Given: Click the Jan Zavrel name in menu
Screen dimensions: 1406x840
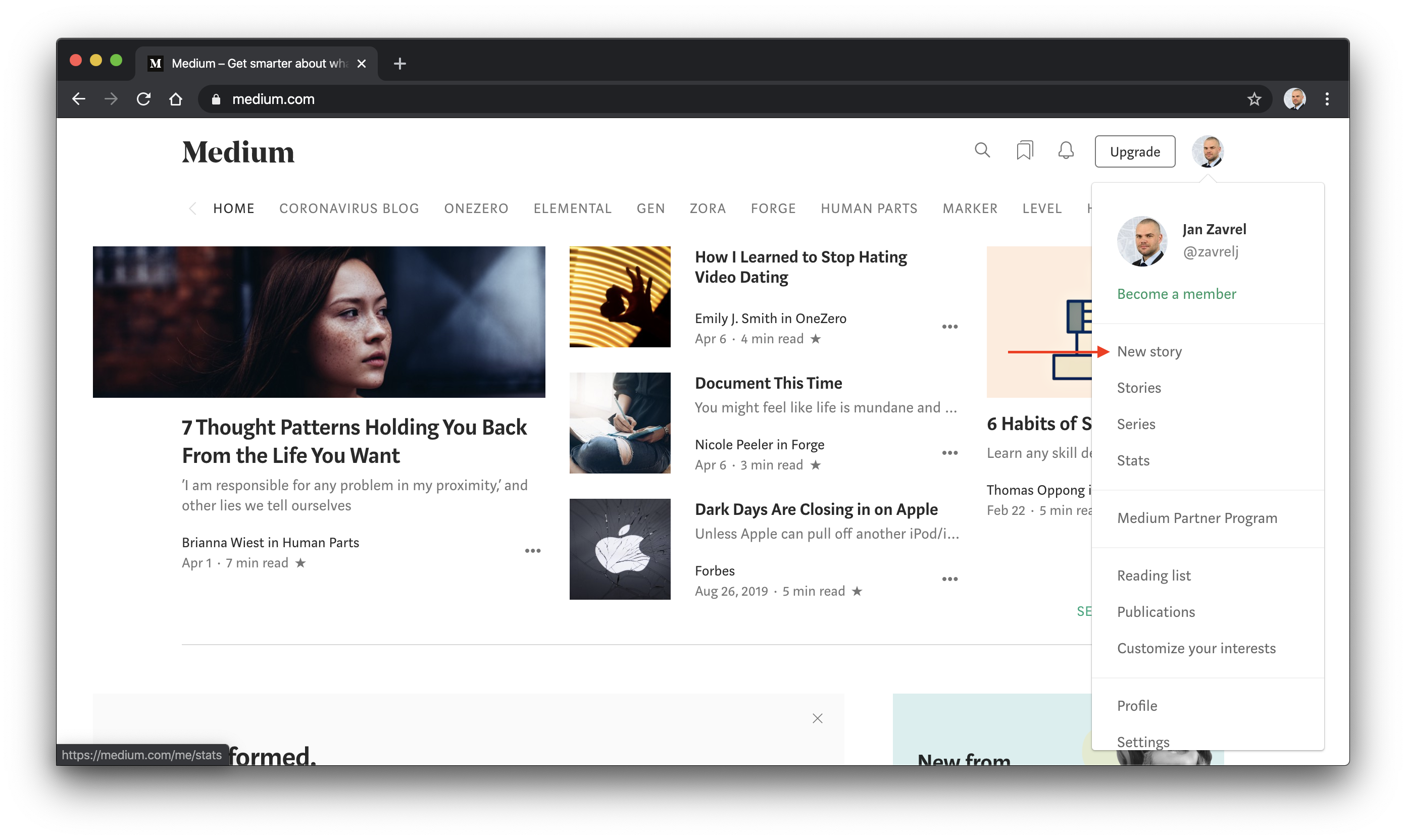Looking at the screenshot, I should [1214, 229].
